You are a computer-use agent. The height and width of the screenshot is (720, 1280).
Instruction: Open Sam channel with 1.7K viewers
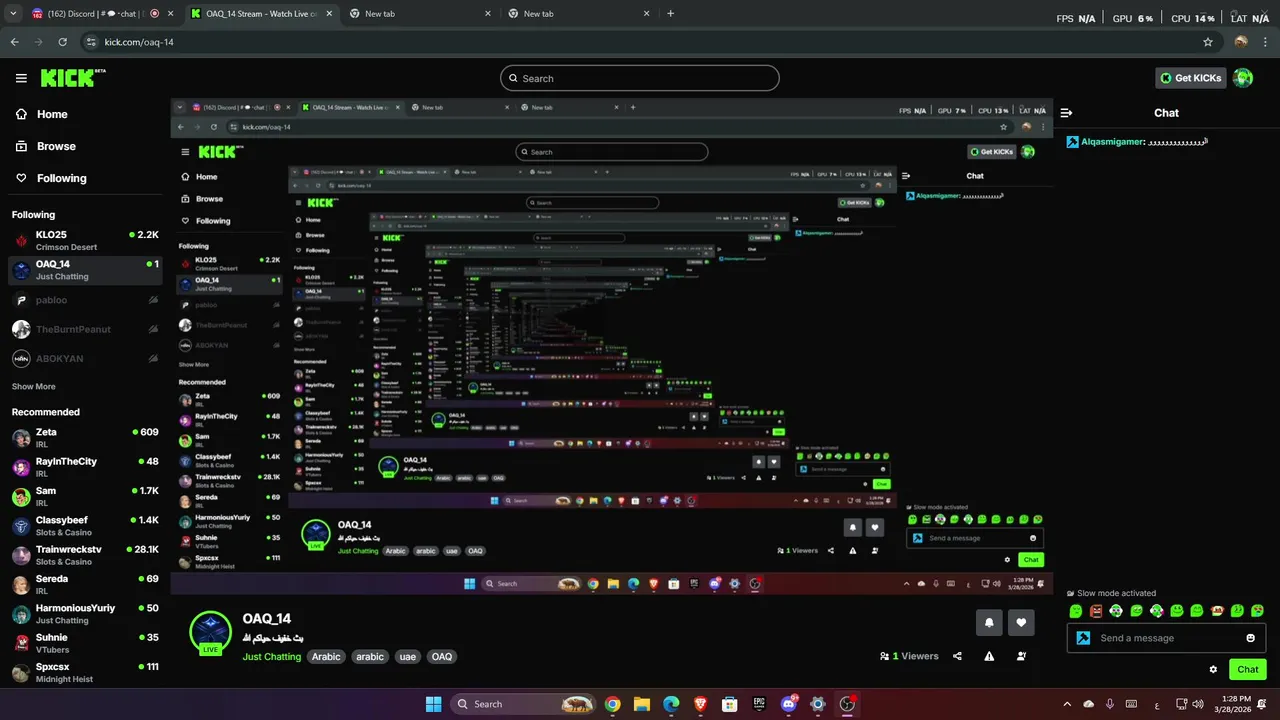click(x=85, y=496)
